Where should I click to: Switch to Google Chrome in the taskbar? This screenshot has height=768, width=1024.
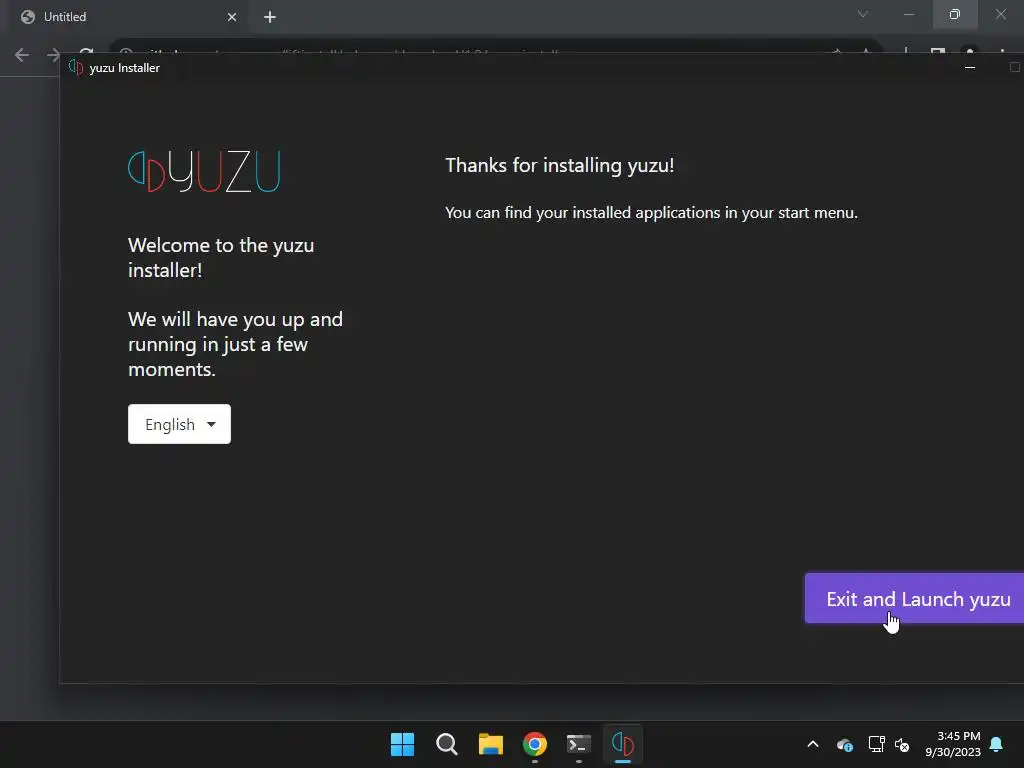(535, 744)
